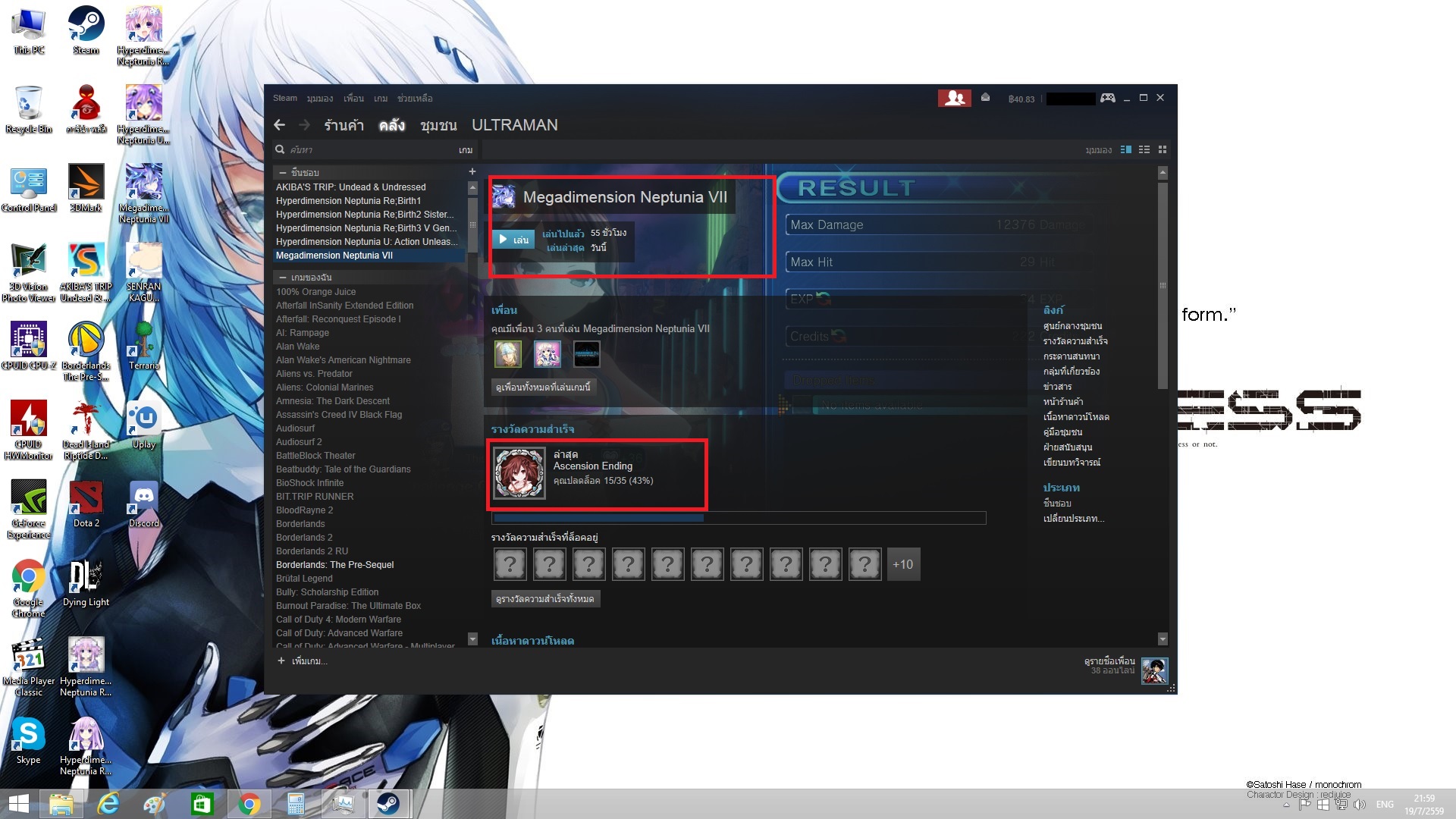Click the plus icon beside the favorites header
1456x819 pixels.
[472, 172]
